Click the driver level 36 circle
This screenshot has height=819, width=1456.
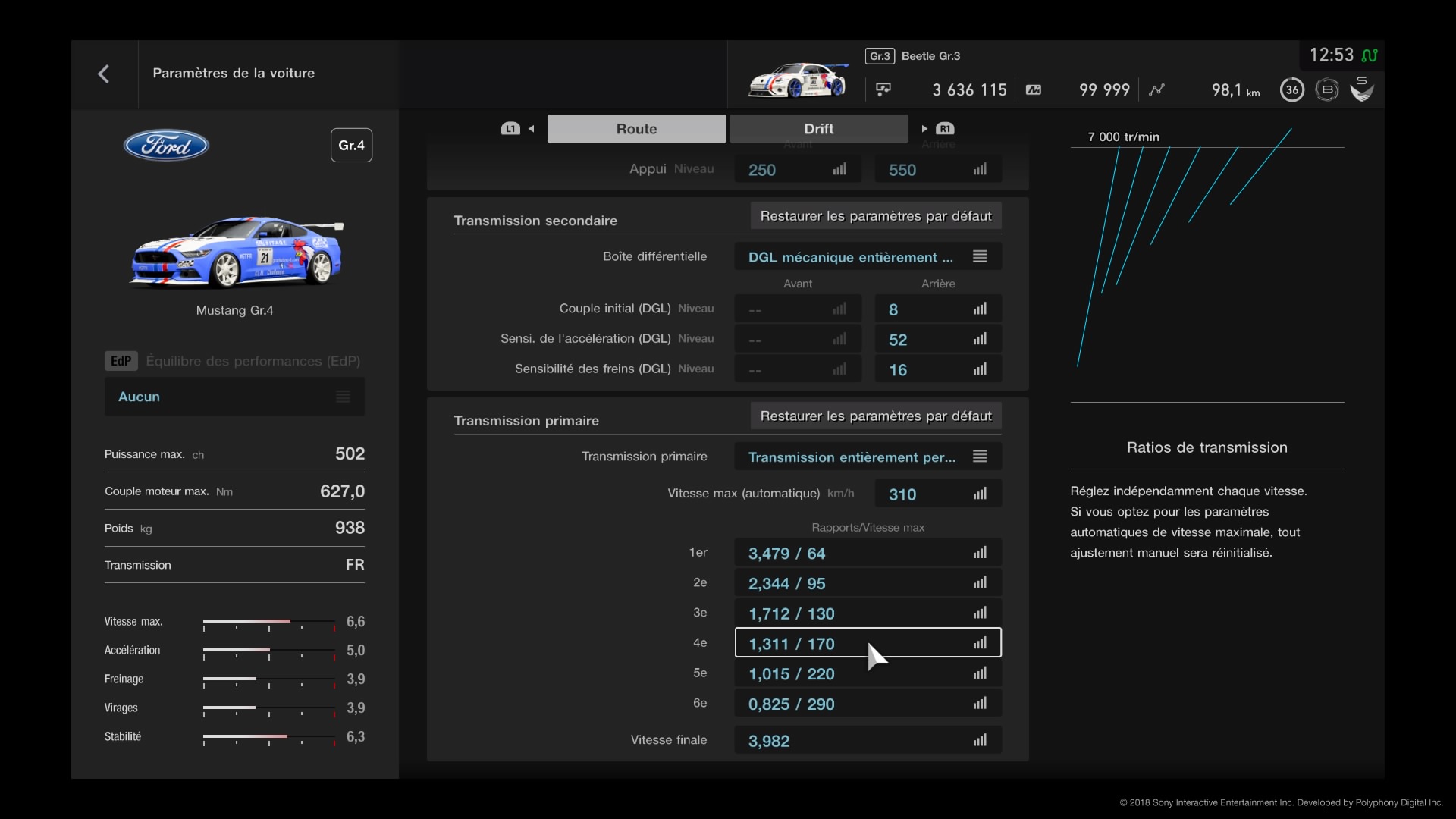click(1292, 89)
